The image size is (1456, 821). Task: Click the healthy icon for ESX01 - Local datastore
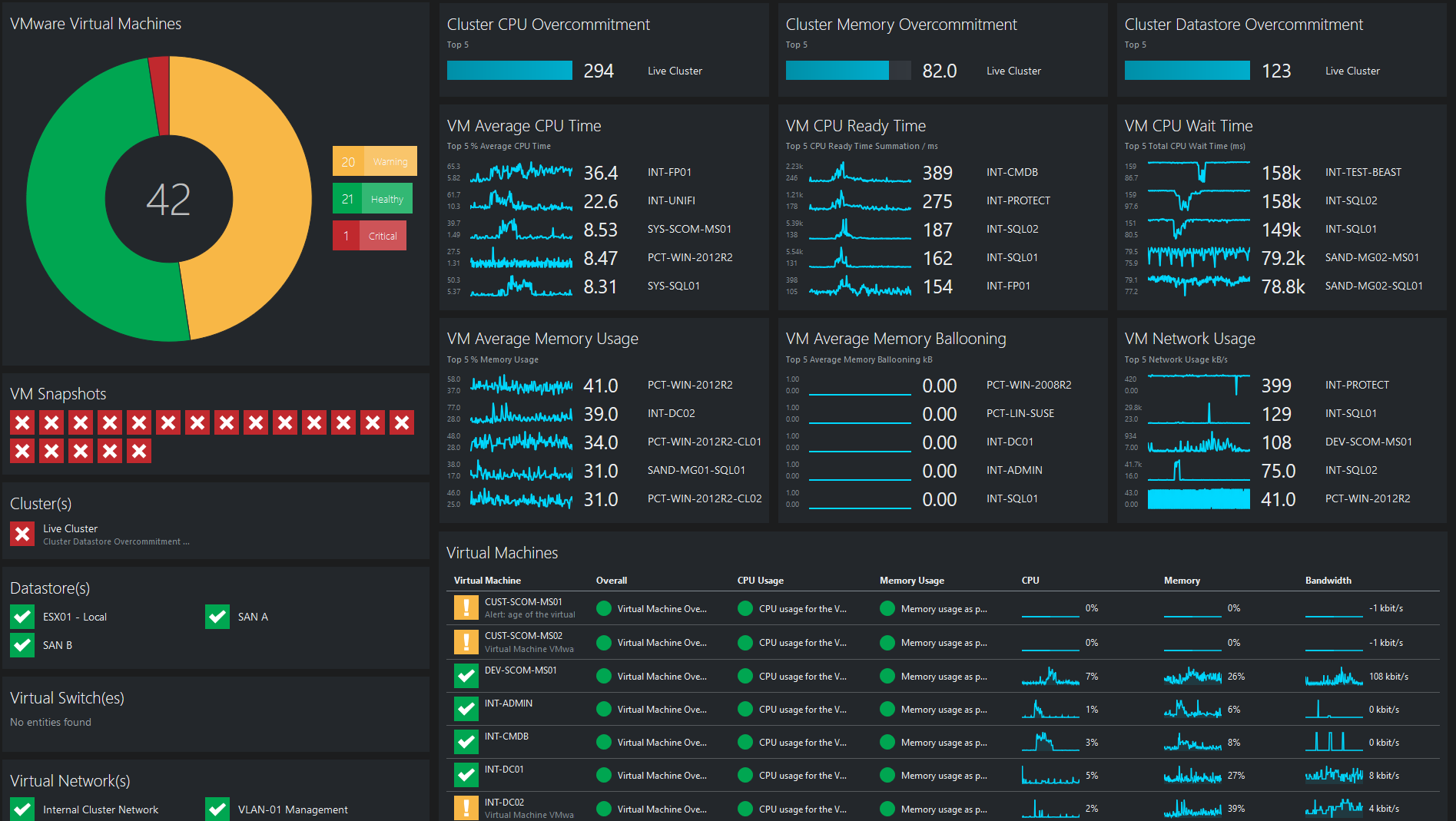click(x=22, y=616)
